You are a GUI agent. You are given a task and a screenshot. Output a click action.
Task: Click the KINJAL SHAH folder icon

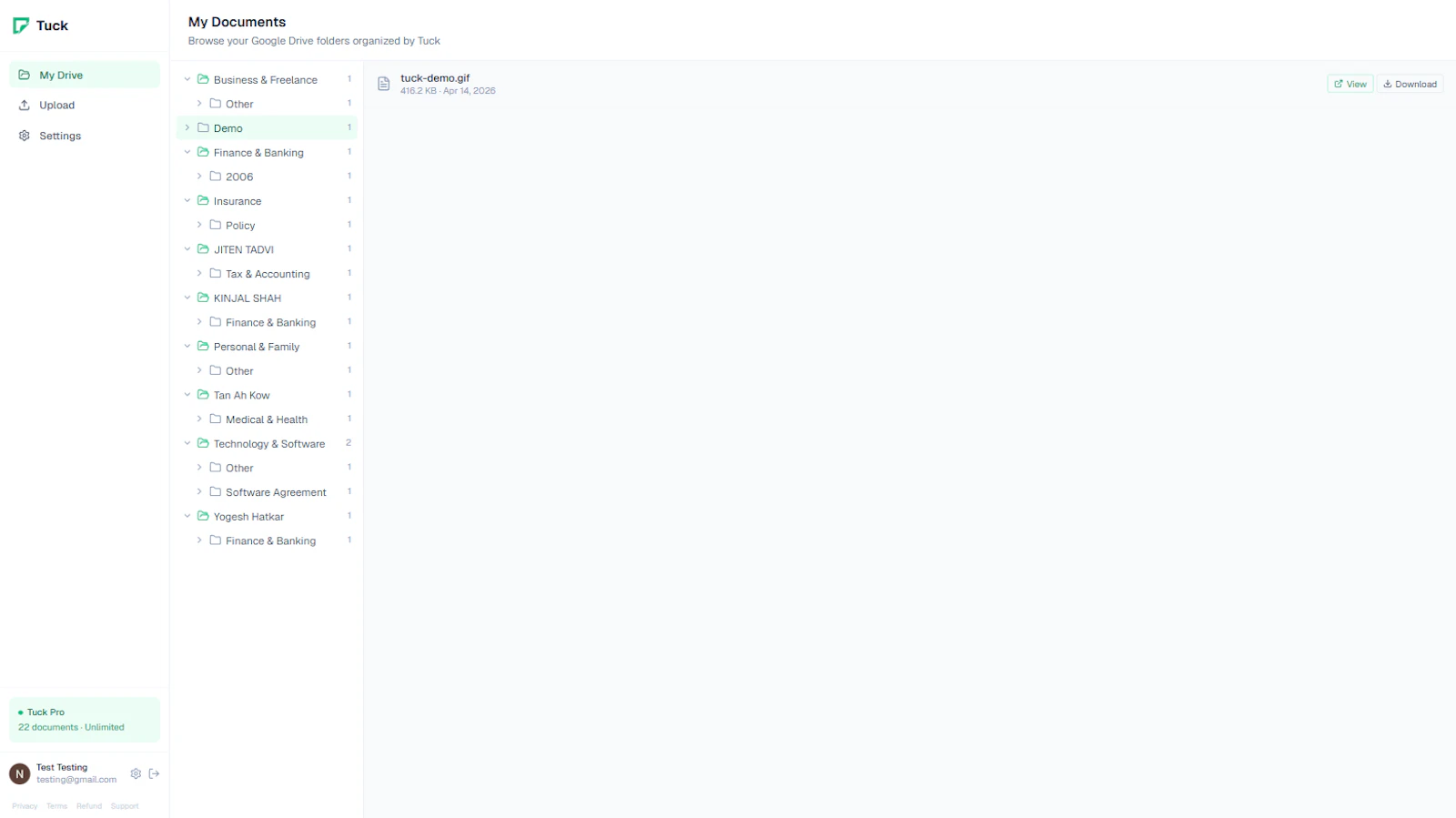(x=203, y=298)
